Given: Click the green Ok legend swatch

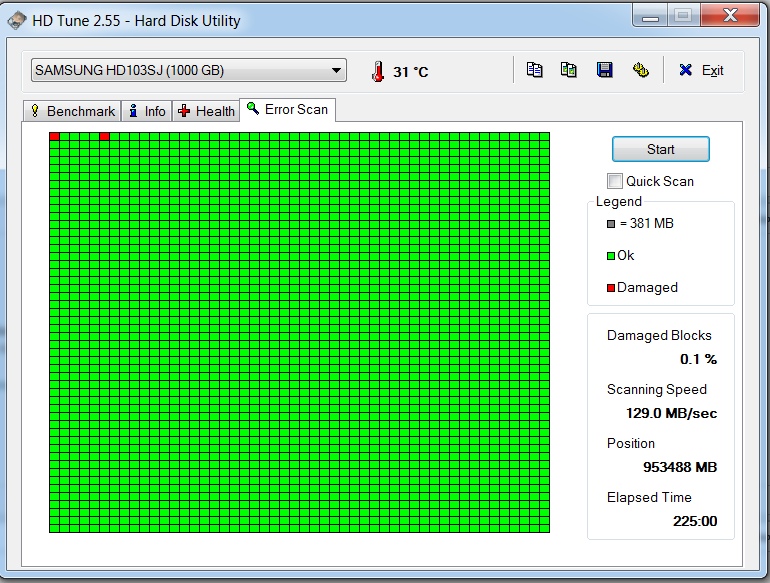Looking at the screenshot, I should pyautogui.click(x=611, y=256).
